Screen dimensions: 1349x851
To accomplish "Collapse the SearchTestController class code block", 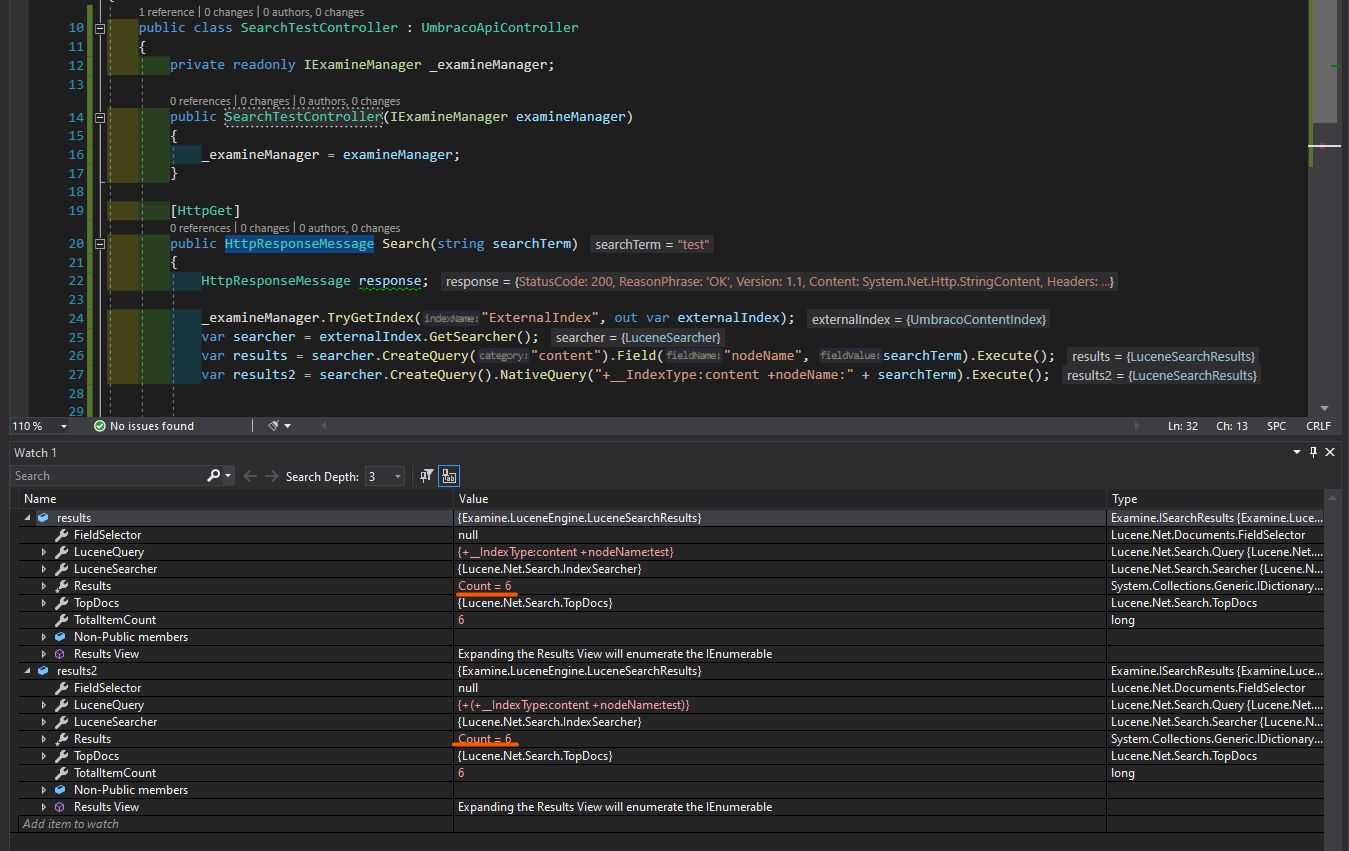I will pos(99,28).
